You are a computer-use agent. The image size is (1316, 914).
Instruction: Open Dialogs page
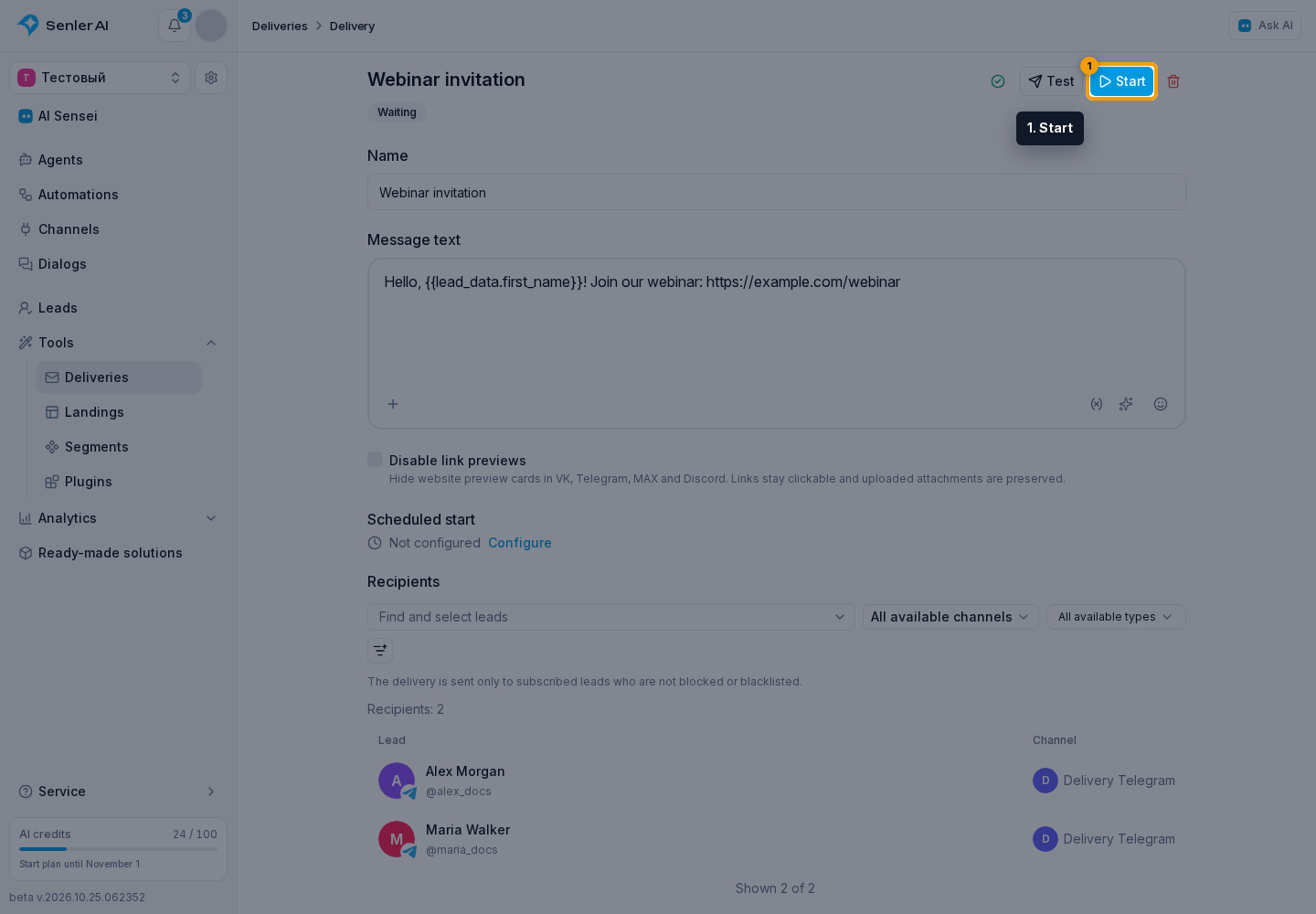click(118, 264)
